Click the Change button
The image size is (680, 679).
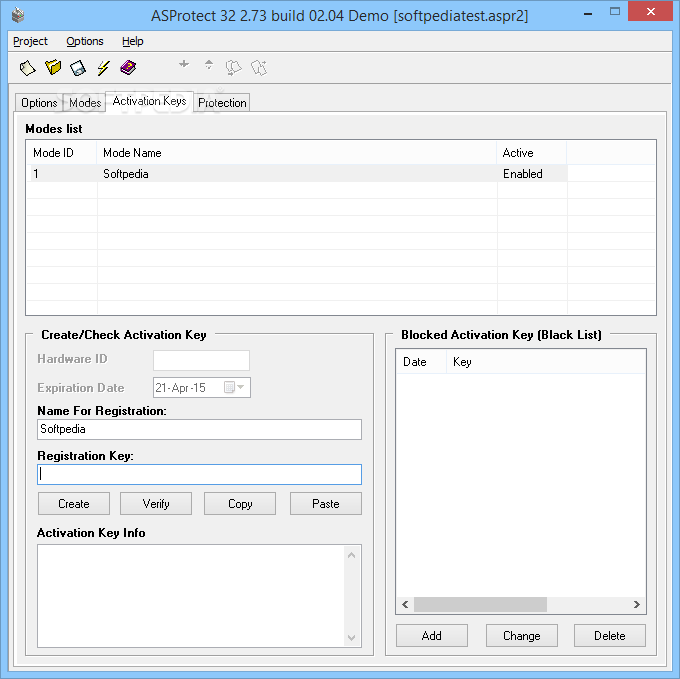[522, 636]
